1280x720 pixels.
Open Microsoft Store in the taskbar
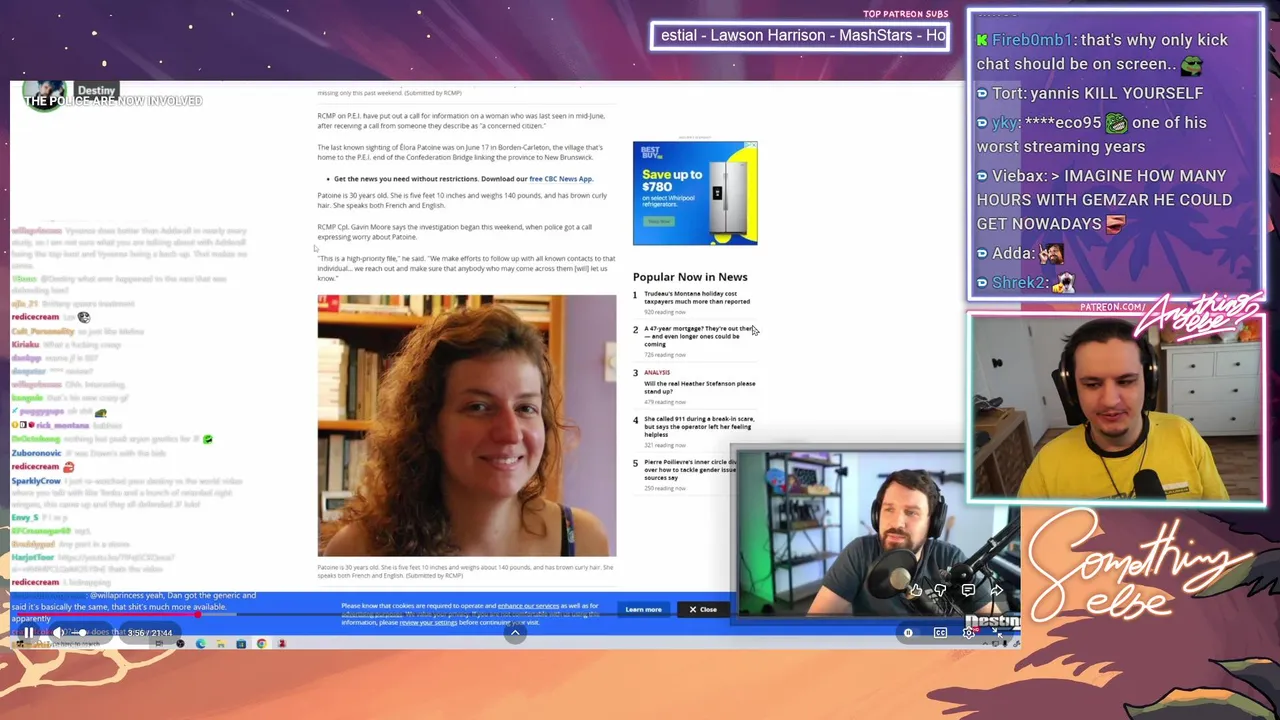click(x=241, y=644)
